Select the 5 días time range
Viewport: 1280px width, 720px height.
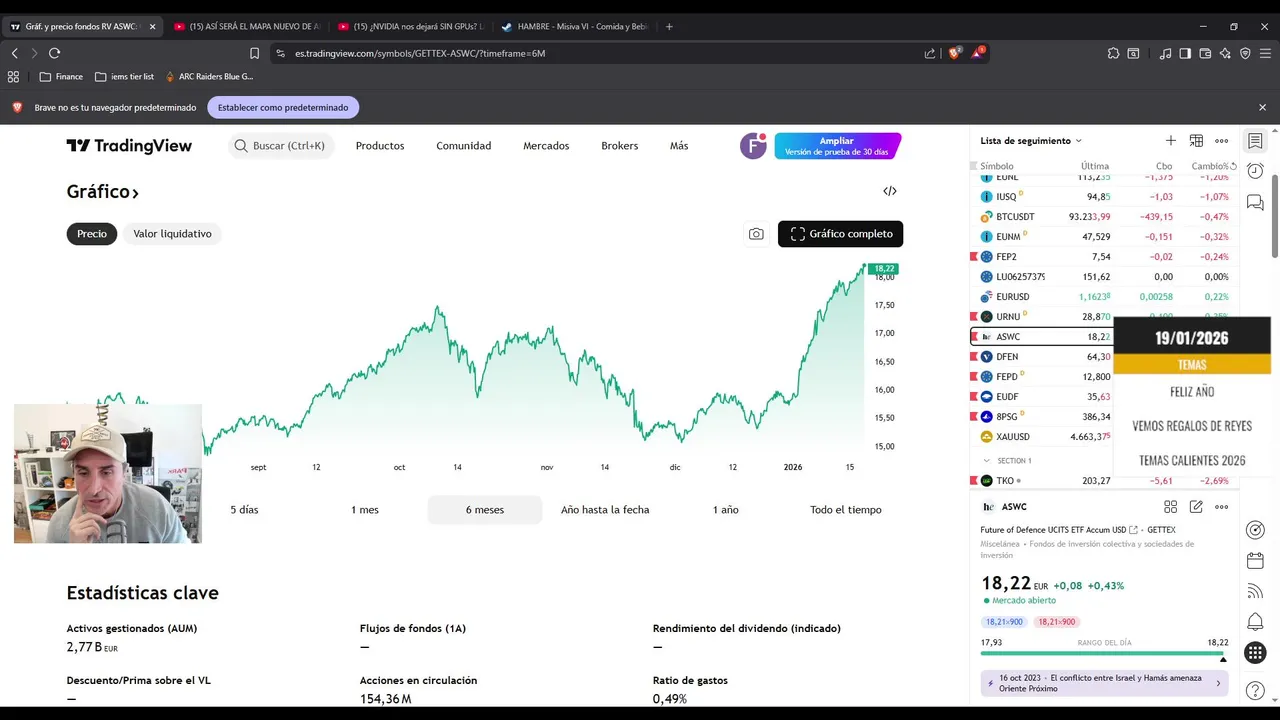[244, 510]
